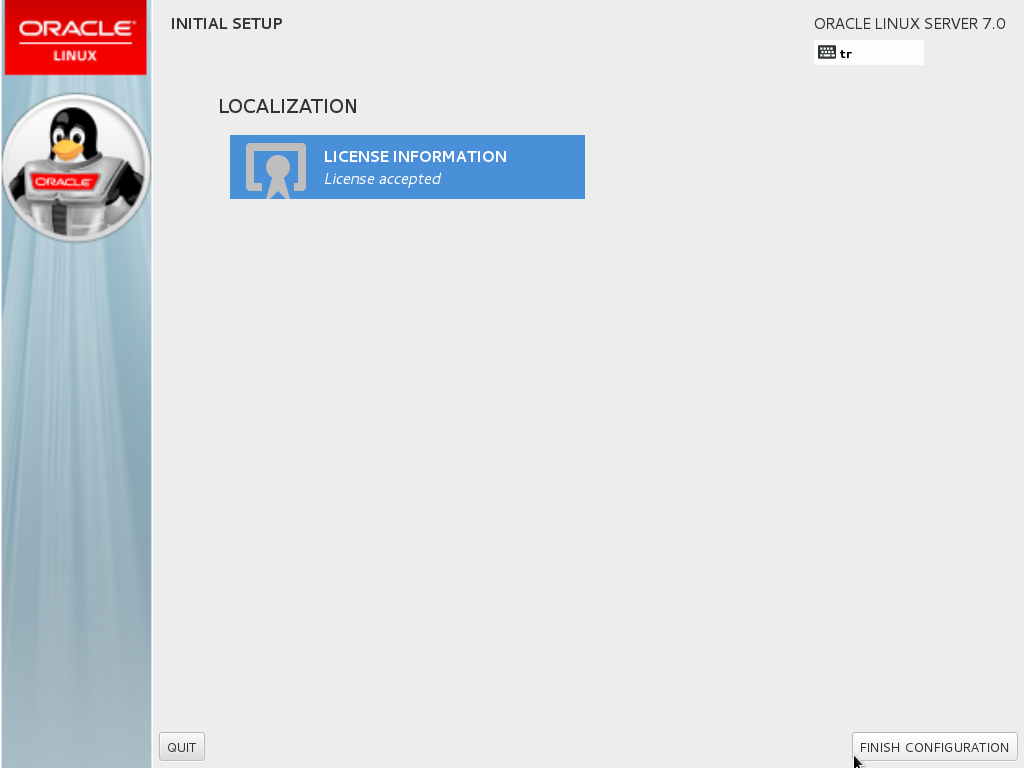Click the keyboard icon in layout indicator
The image size is (1024, 768).
pos(826,53)
